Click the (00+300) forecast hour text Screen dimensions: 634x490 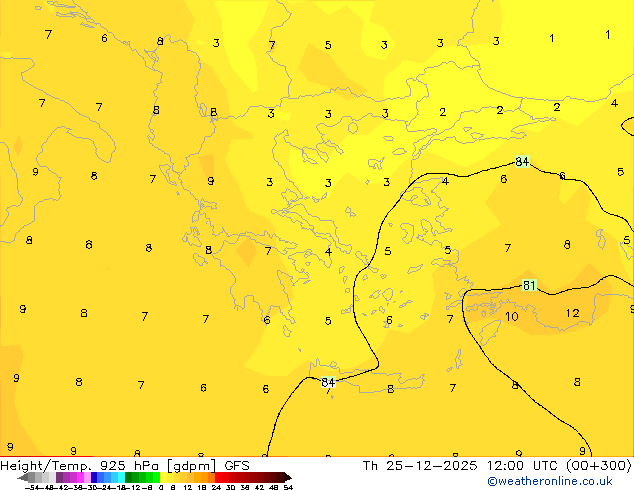point(598,466)
